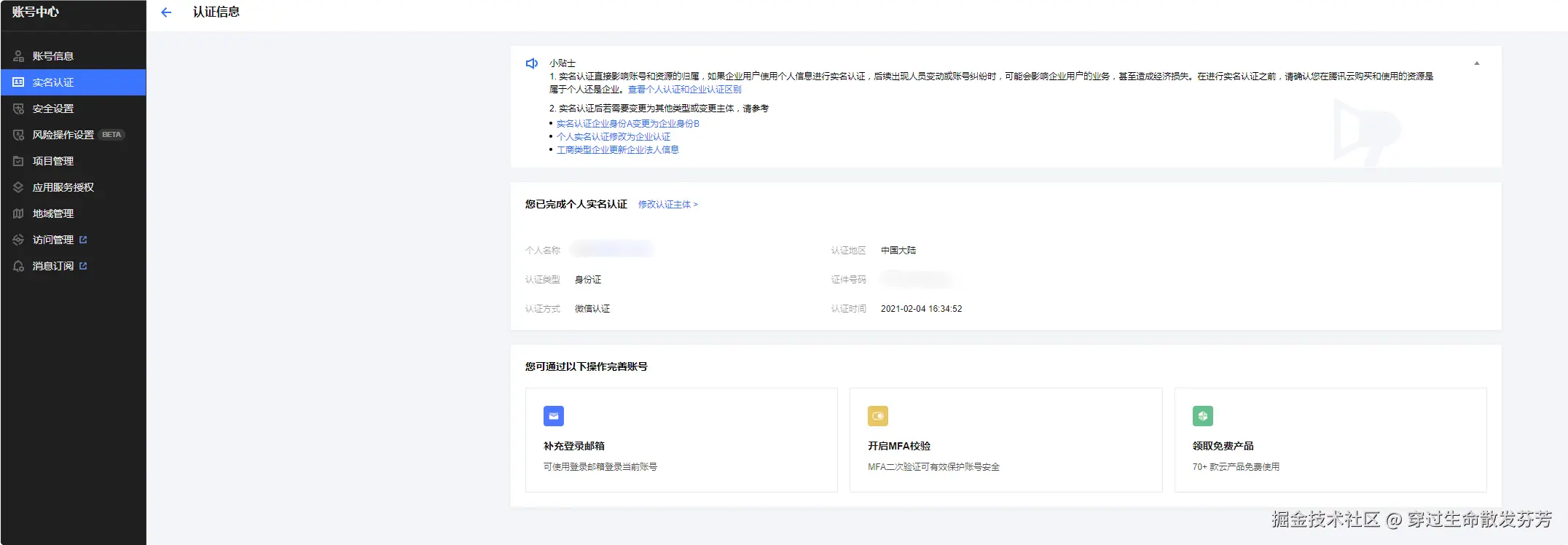
Task: Click the 账号信息 sidebar icon
Action: pyautogui.click(x=19, y=56)
